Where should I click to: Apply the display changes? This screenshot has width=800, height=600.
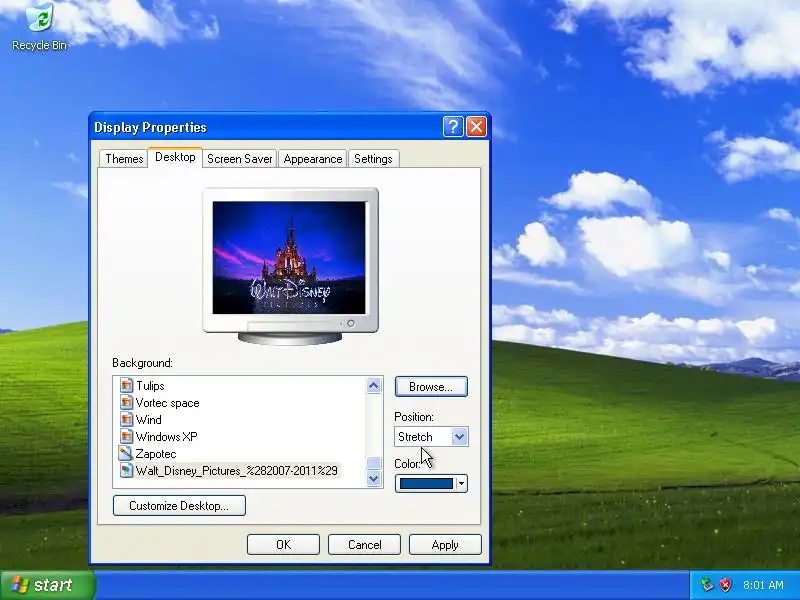pyautogui.click(x=445, y=545)
